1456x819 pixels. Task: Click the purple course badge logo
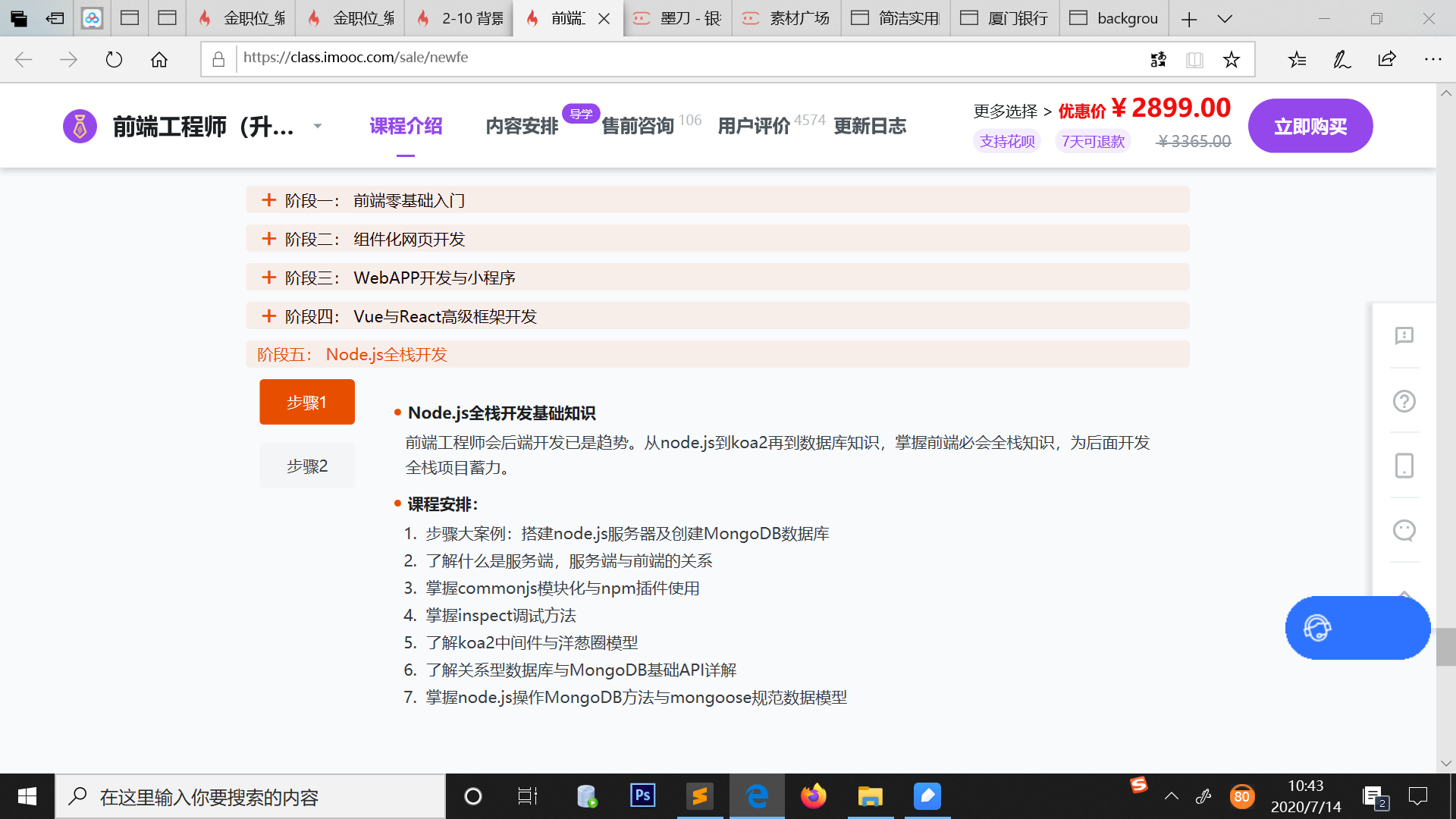click(80, 126)
